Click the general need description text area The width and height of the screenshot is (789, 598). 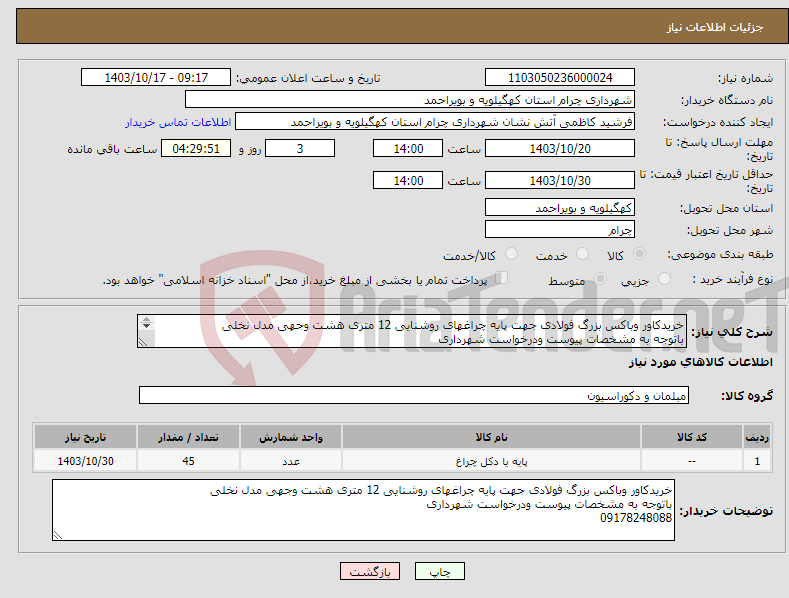click(412, 331)
